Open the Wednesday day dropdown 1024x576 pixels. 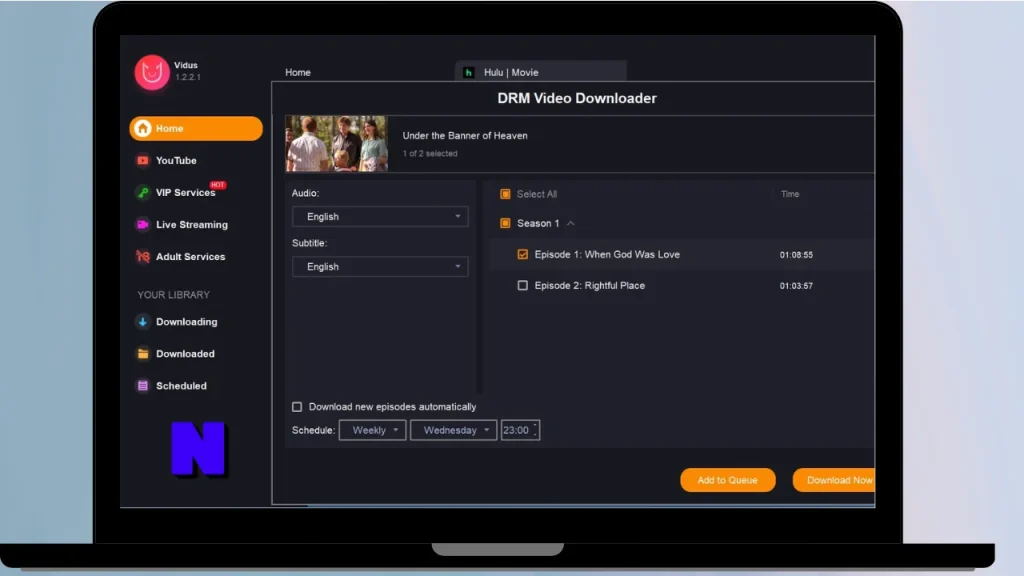(453, 430)
